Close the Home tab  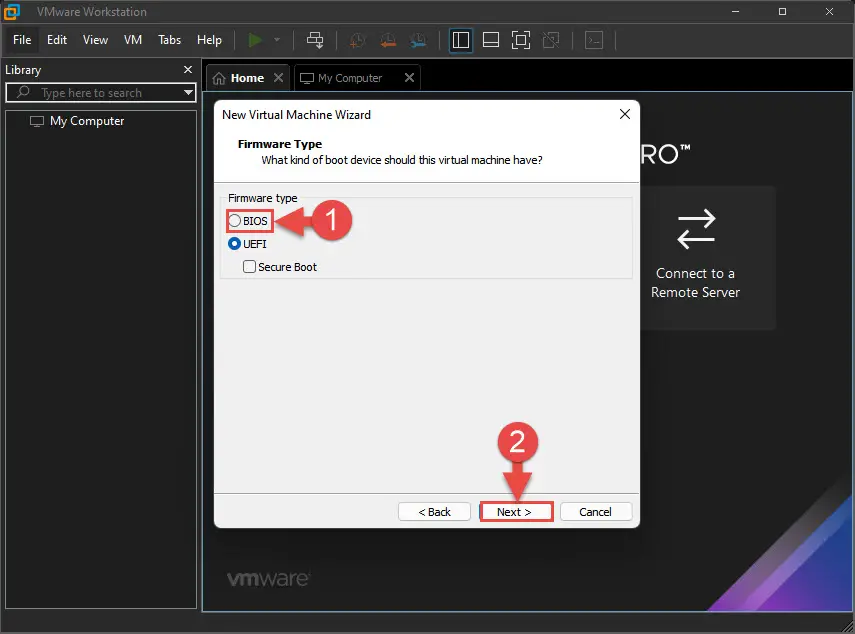point(278,78)
